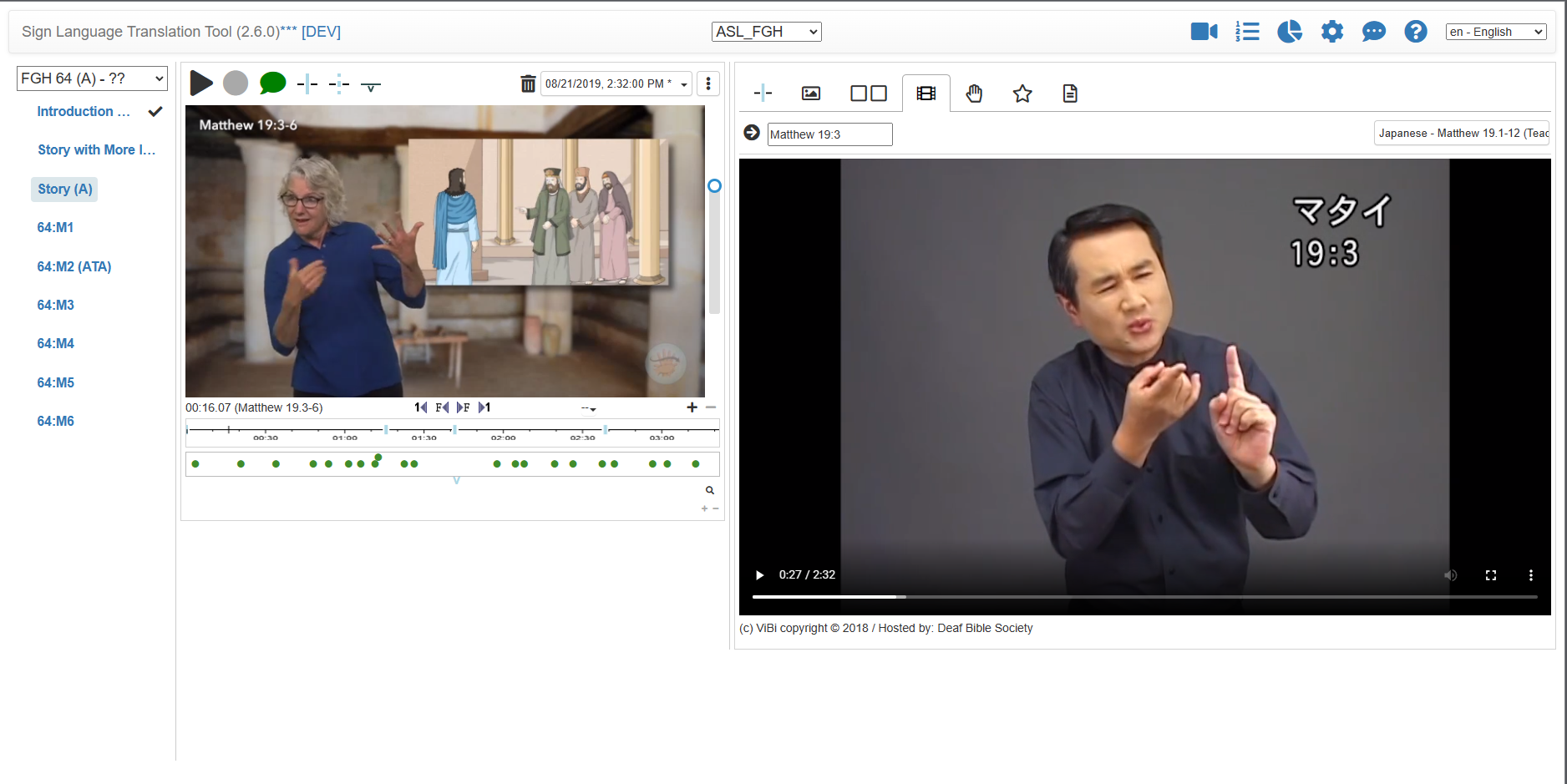Open the numbered list icon in header
This screenshot has width=1567, height=784.
pyautogui.click(x=1247, y=32)
